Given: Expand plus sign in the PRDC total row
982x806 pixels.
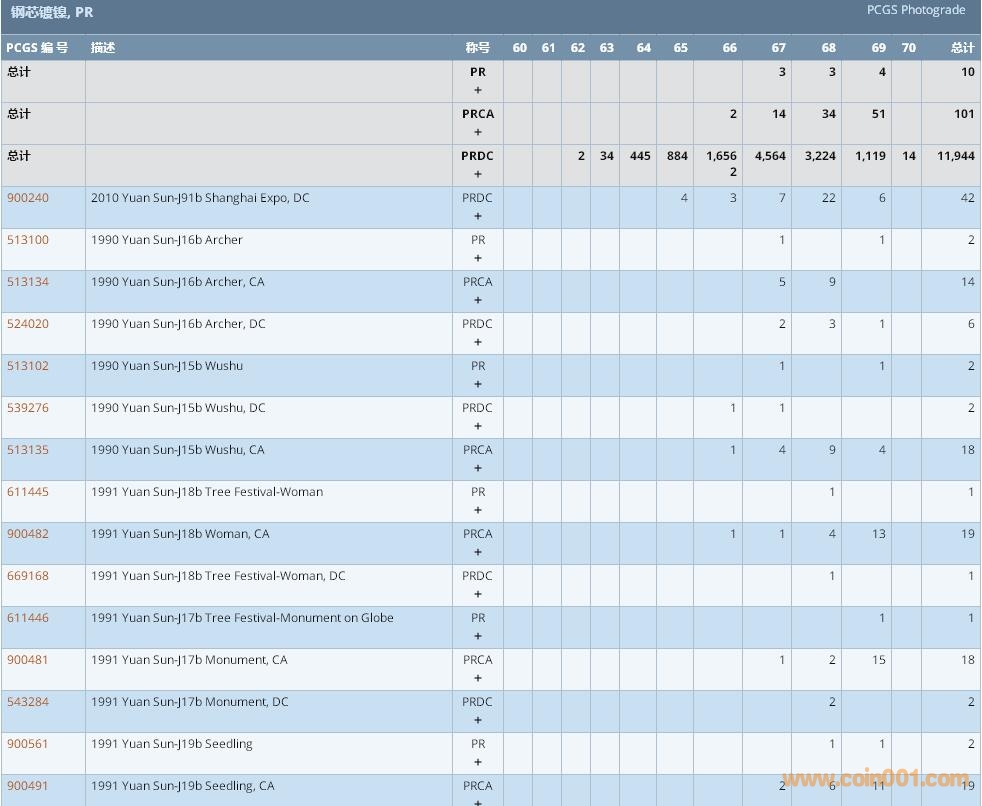Looking at the screenshot, I should [477, 174].
